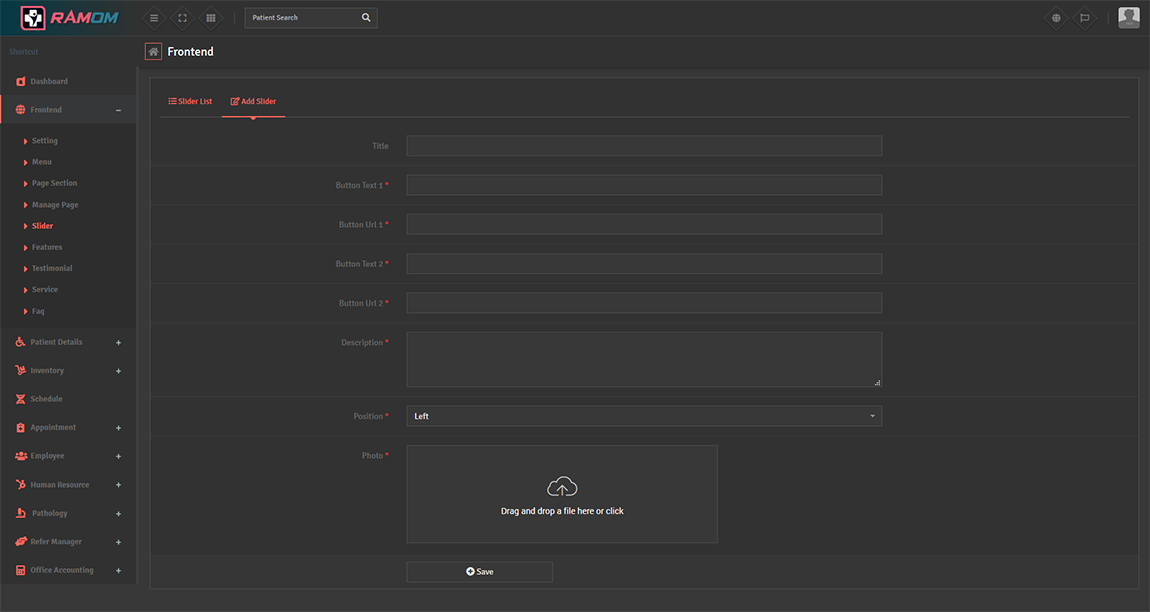Open Testimonial in the Frontend submenu

pos(52,268)
